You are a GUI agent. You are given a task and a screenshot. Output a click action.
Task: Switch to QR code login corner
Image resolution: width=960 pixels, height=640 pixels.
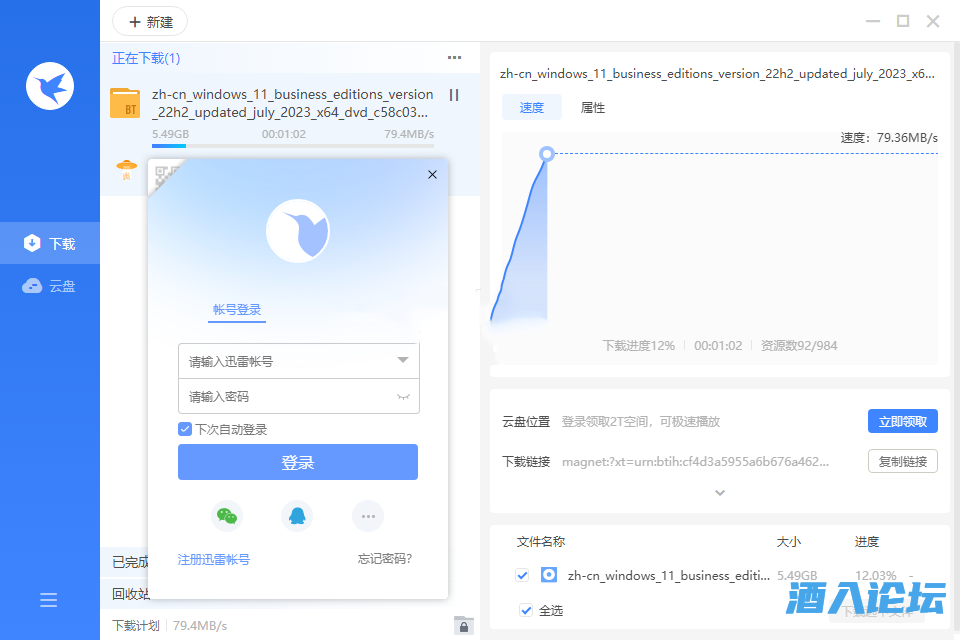(165, 176)
